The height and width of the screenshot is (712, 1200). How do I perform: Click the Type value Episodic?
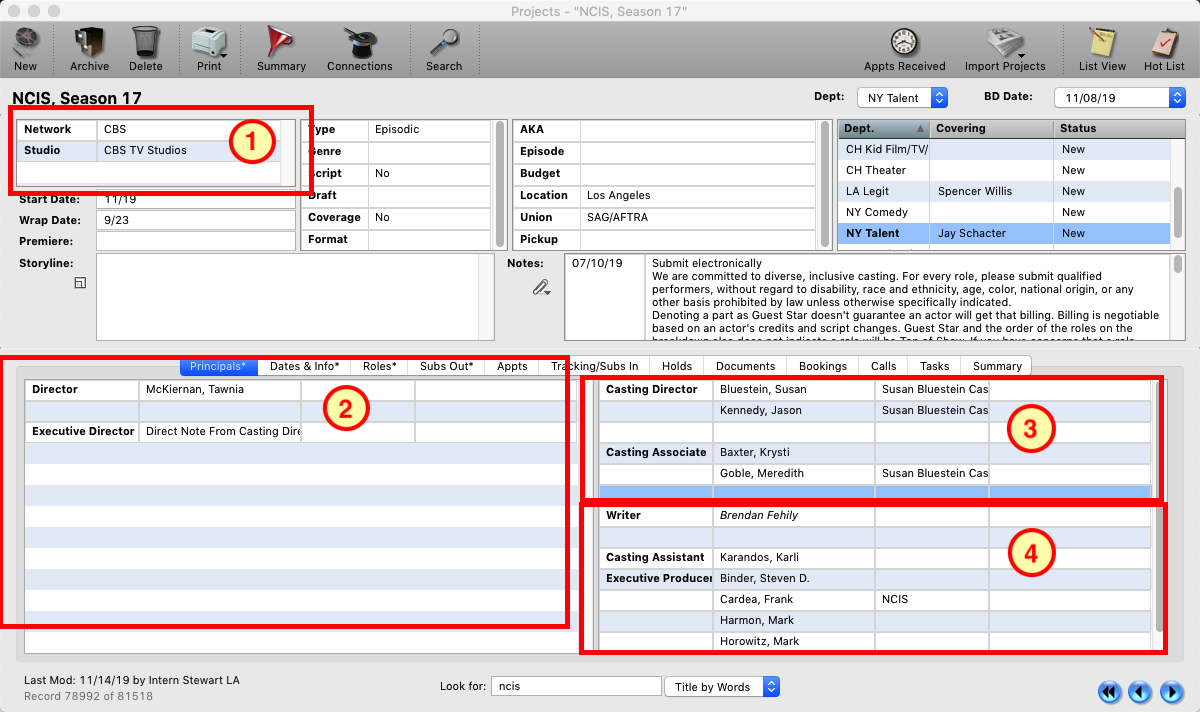click(x=397, y=129)
